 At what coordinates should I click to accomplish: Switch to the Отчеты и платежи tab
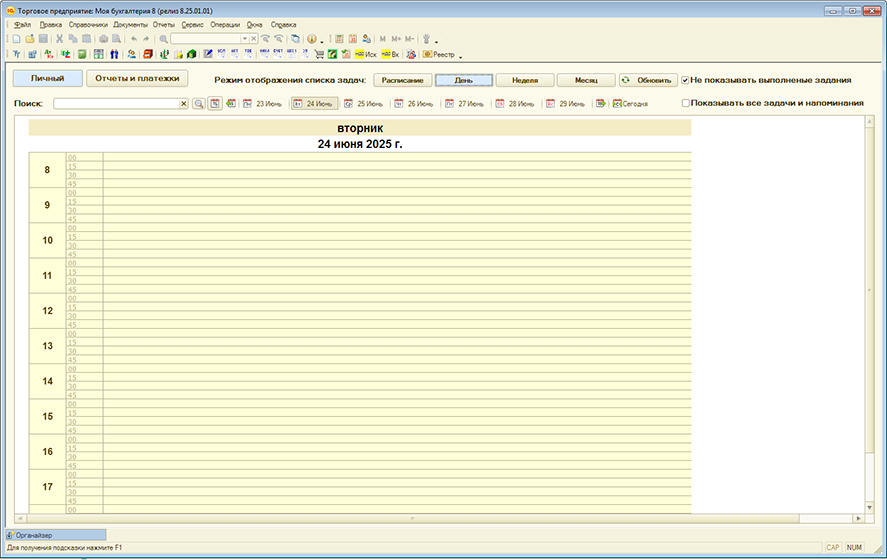(x=137, y=78)
